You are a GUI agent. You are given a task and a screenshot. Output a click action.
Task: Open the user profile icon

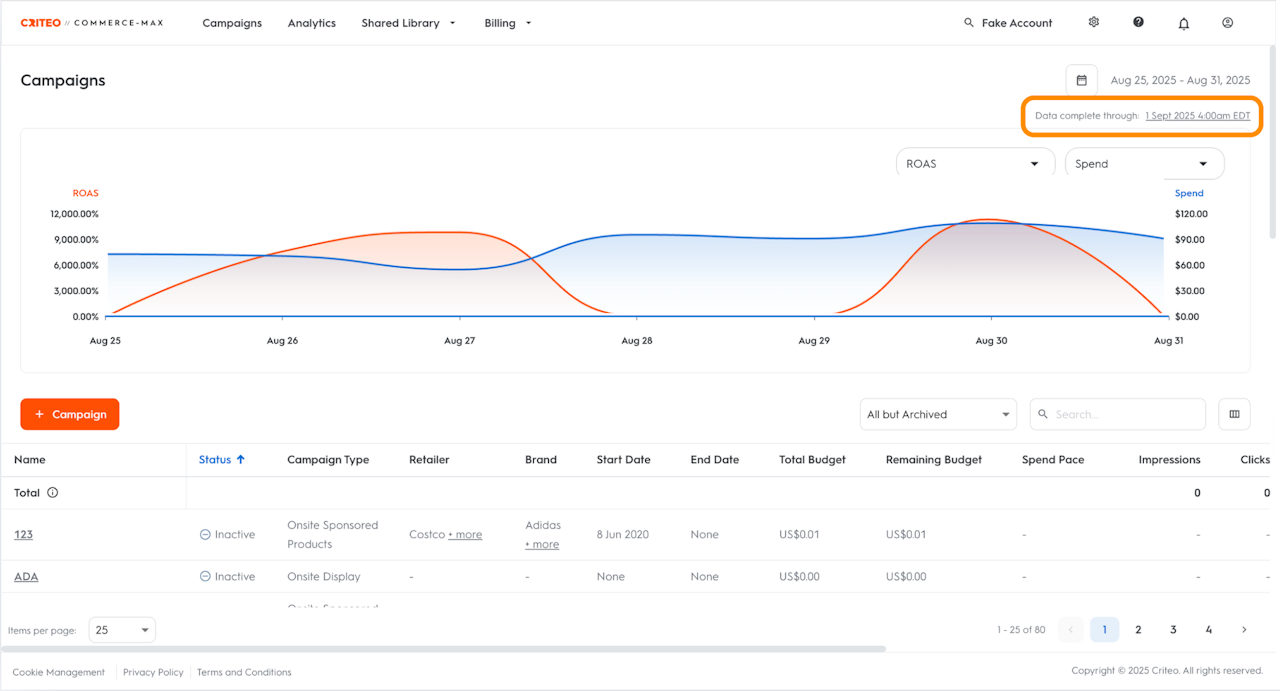tap(1228, 23)
